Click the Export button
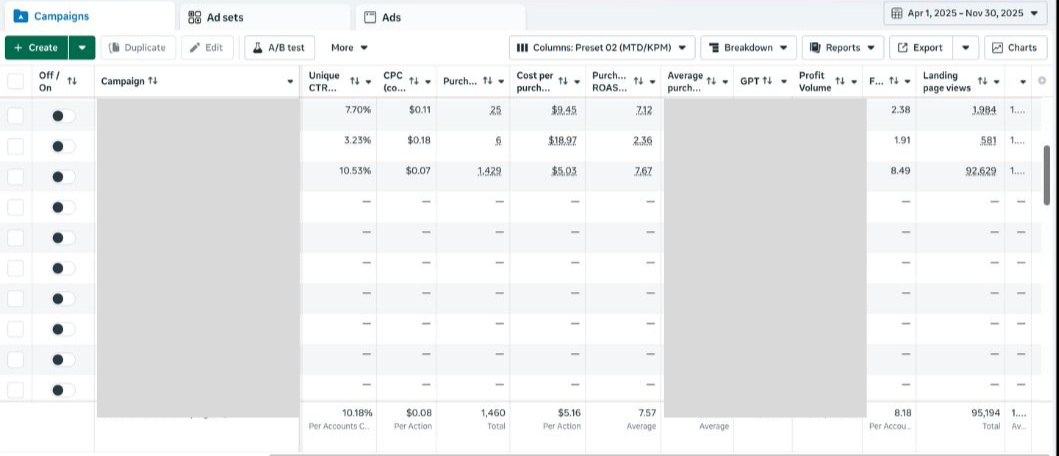Viewport: 1059px width, 456px height. (921, 48)
